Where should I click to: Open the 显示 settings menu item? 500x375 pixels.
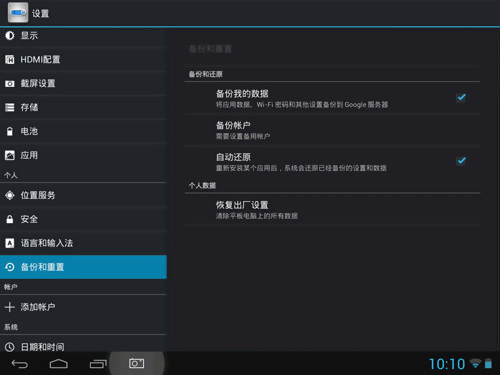click(x=83, y=36)
